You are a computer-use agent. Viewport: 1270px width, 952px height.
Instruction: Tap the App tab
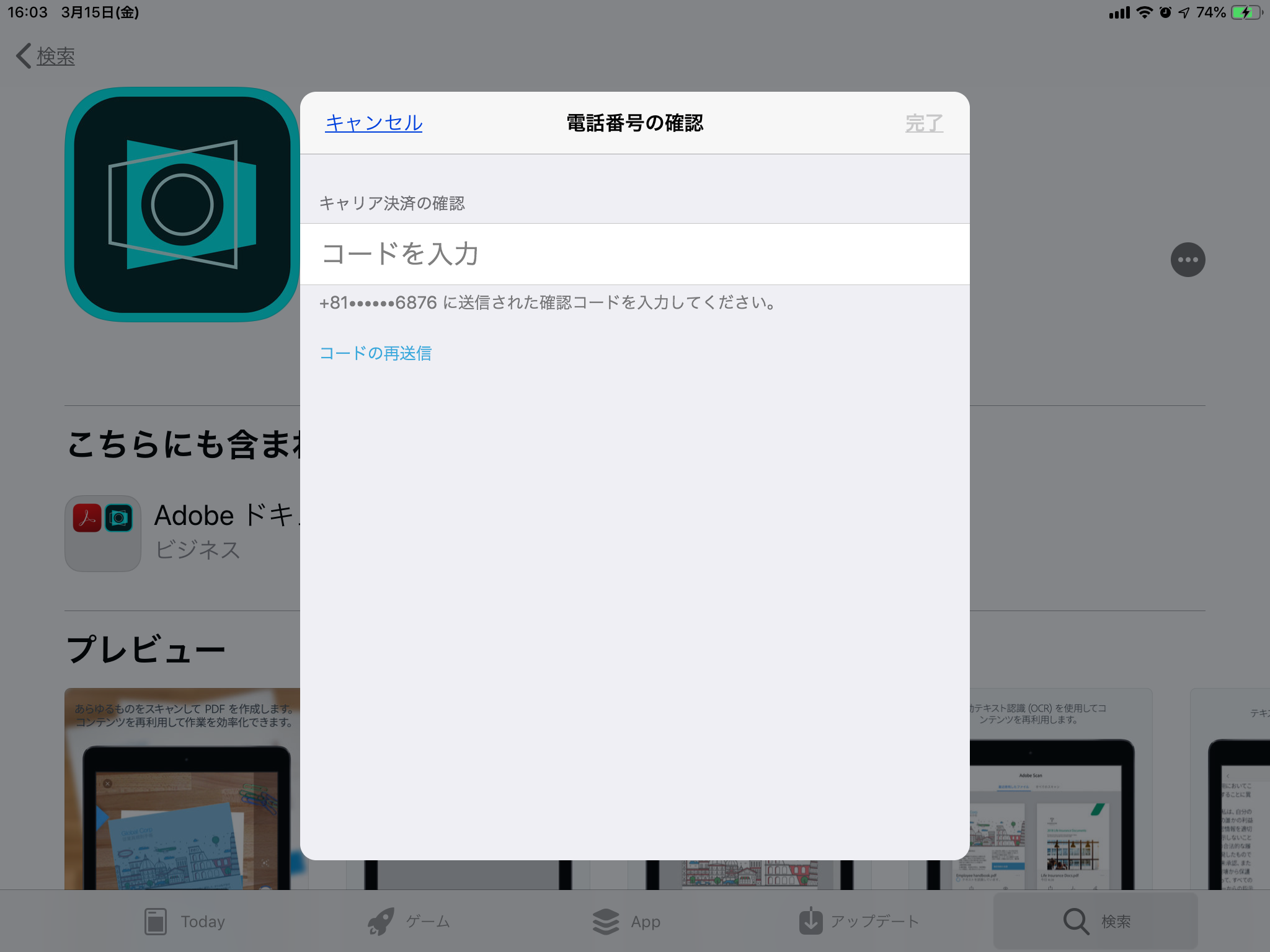click(626, 922)
